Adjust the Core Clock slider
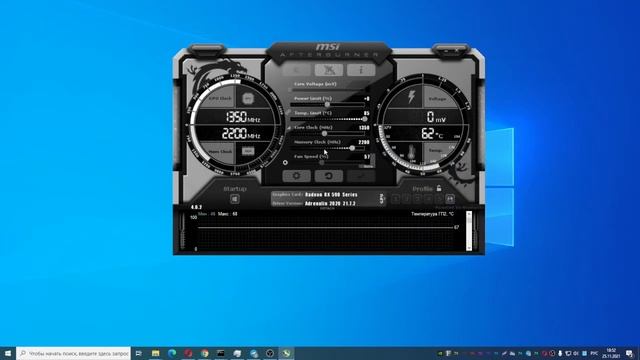Viewport: 640px width, 360px height. [324, 133]
